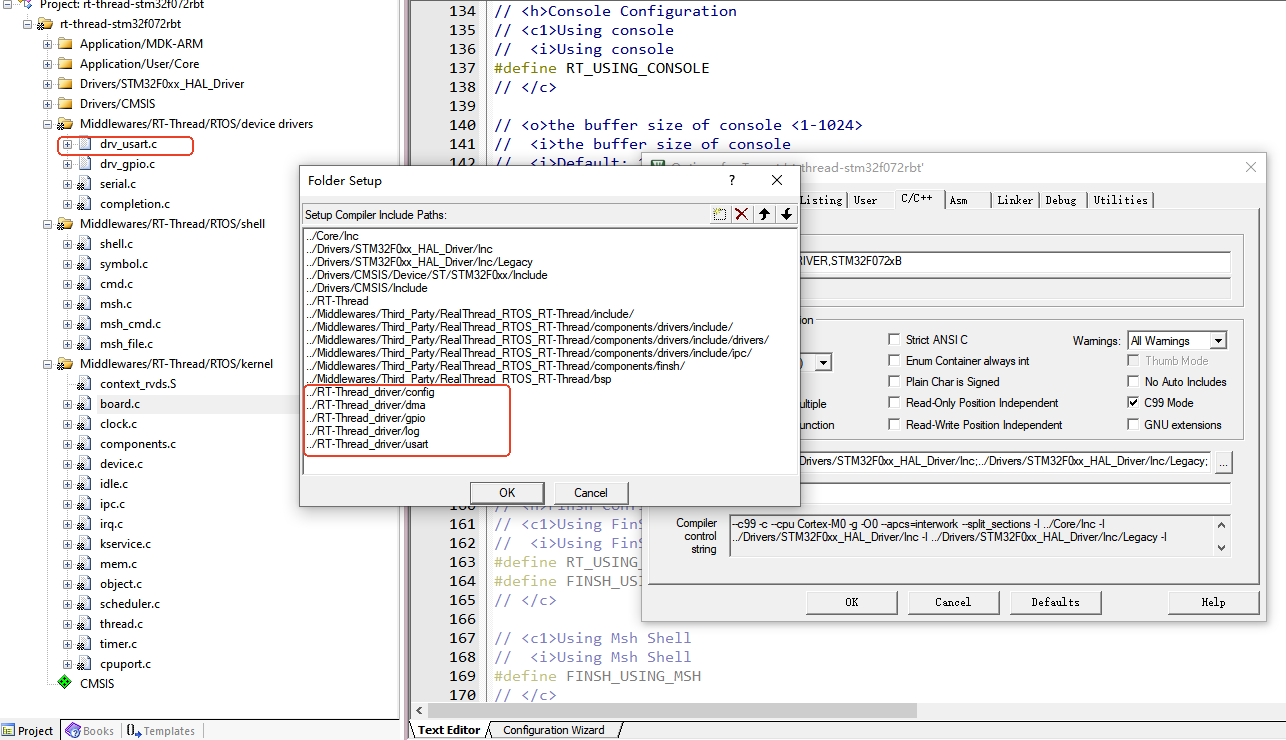Select the ../Drivers/CMSIS/Include path row

[552, 288]
